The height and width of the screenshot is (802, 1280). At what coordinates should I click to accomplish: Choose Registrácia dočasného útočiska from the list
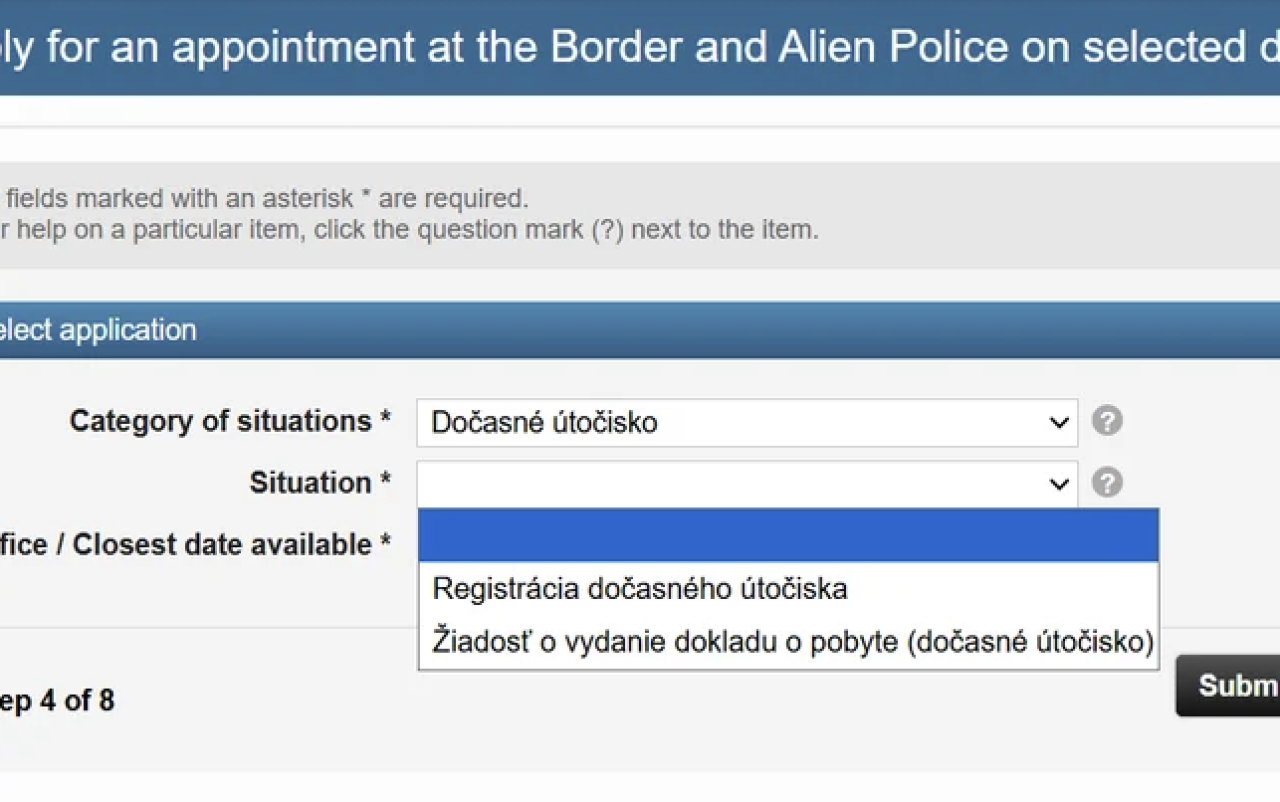tap(640, 589)
